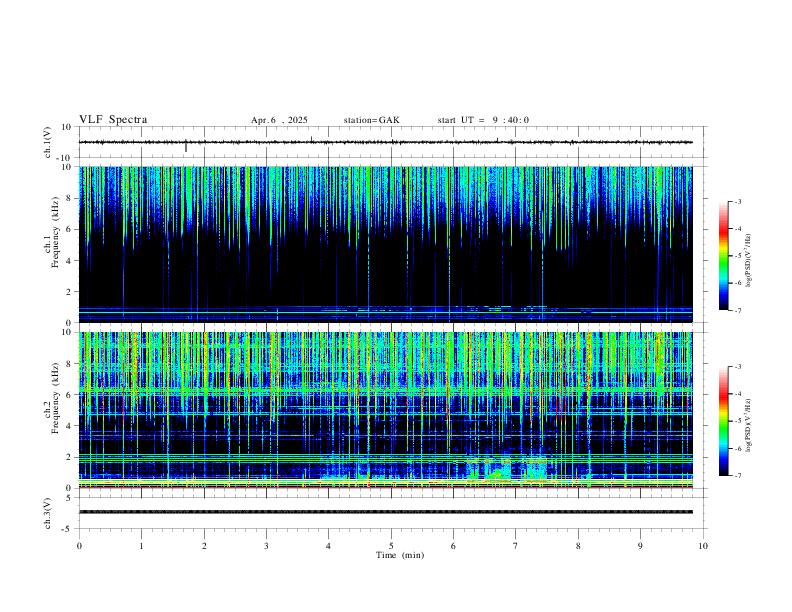Click the ch.3 voltage waveform band
The image size is (792, 612).
pos(385,512)
